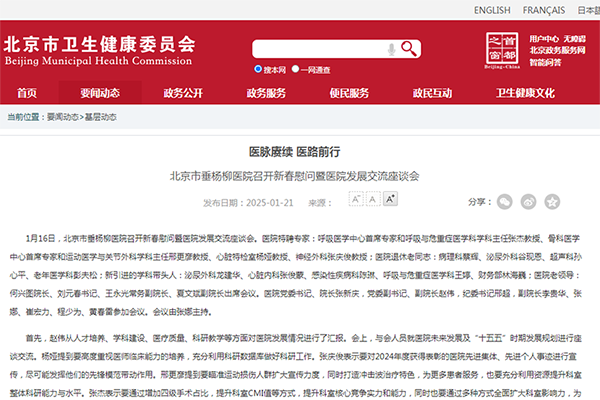Switch site language to ENGLISH
Screen dimensions: 600x400
point(491,10)
